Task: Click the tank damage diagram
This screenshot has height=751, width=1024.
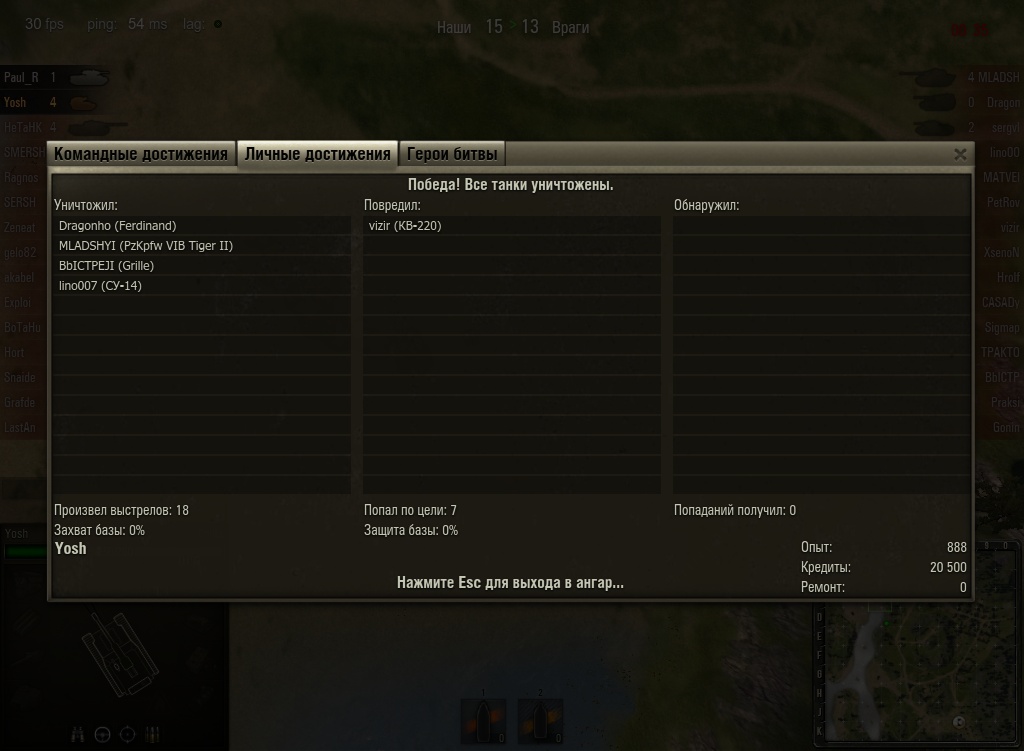Action: (120, 654)
